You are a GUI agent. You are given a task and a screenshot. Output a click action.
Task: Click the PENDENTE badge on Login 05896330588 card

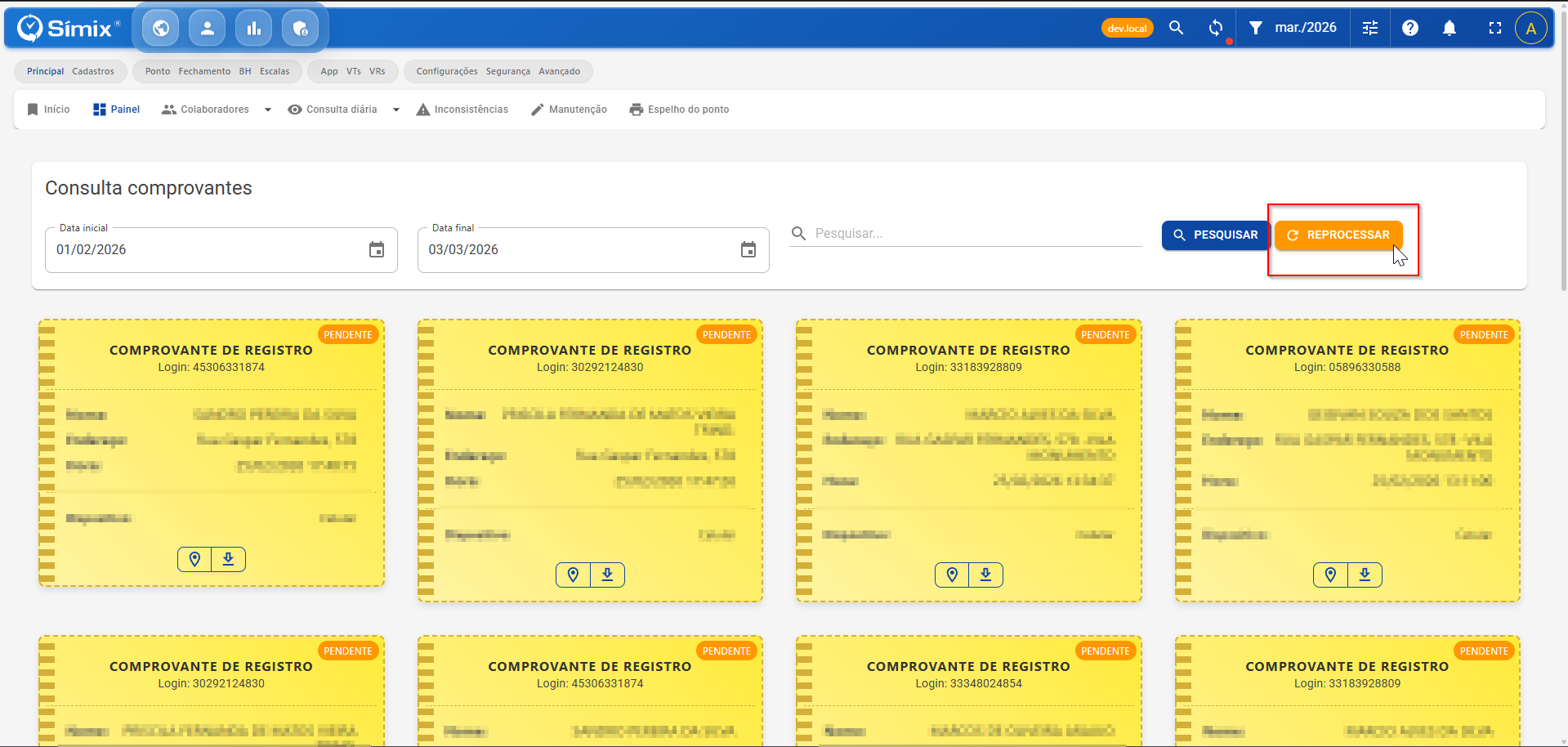pyautogui.click(x=1484, y=335)
